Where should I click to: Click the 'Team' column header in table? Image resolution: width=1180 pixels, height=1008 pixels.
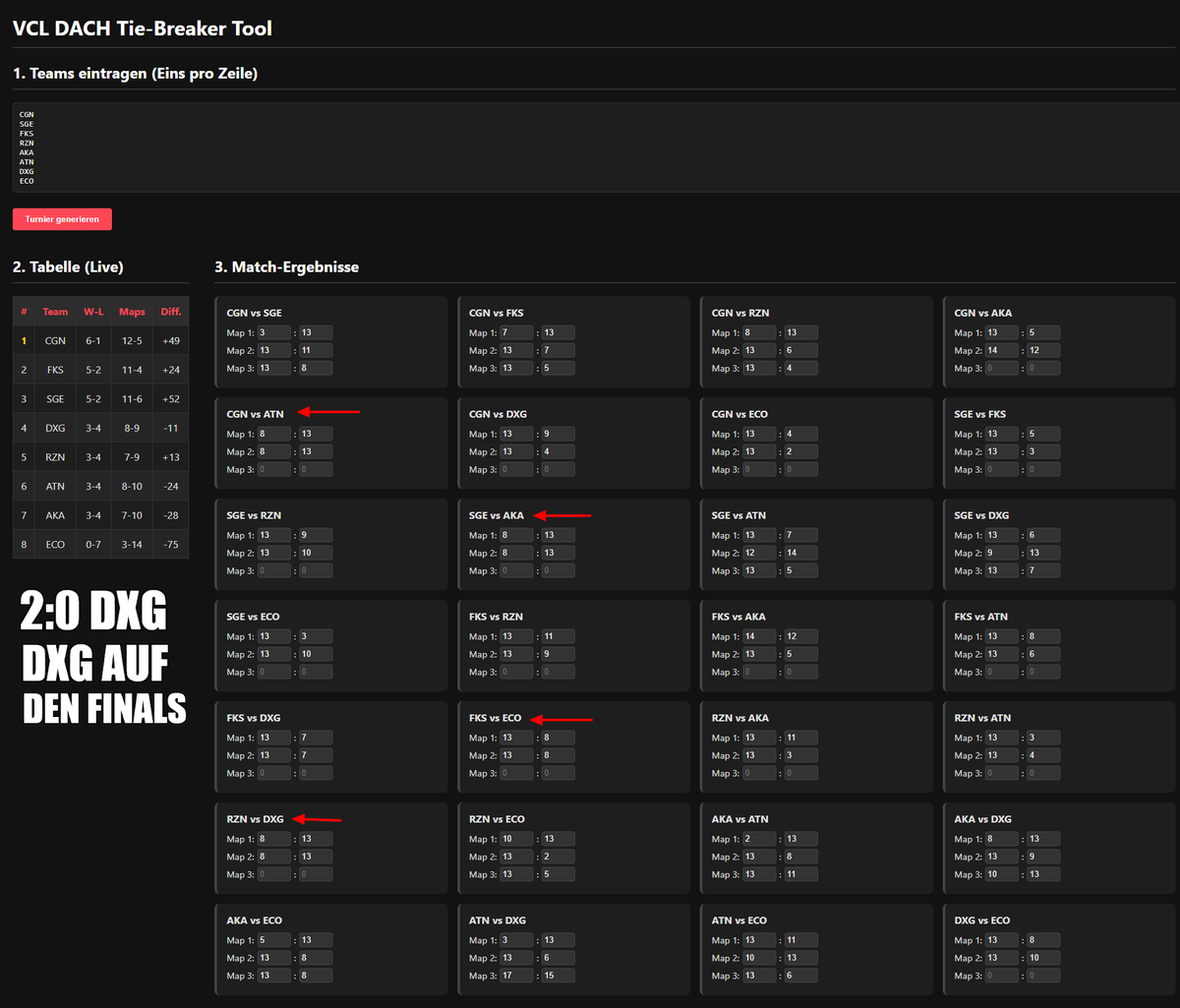[x=55, y=312]
